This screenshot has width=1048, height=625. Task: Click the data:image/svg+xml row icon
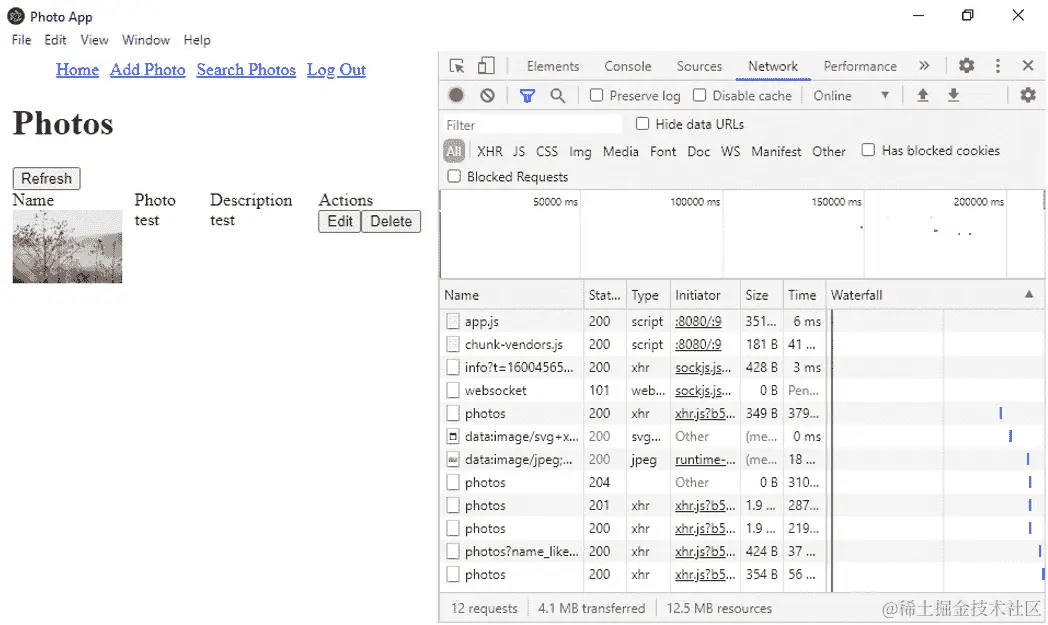(x=453, y=436)
